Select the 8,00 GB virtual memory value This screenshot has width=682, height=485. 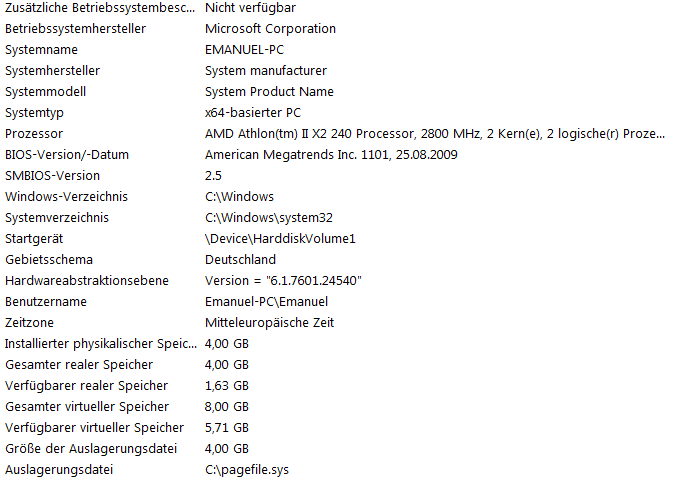point(227,407)
